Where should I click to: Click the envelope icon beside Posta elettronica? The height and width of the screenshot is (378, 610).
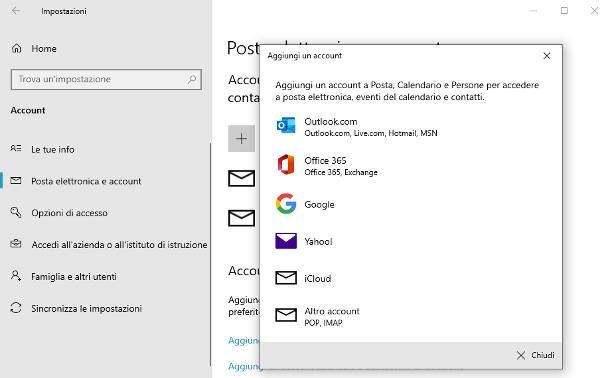pos(16,180)
